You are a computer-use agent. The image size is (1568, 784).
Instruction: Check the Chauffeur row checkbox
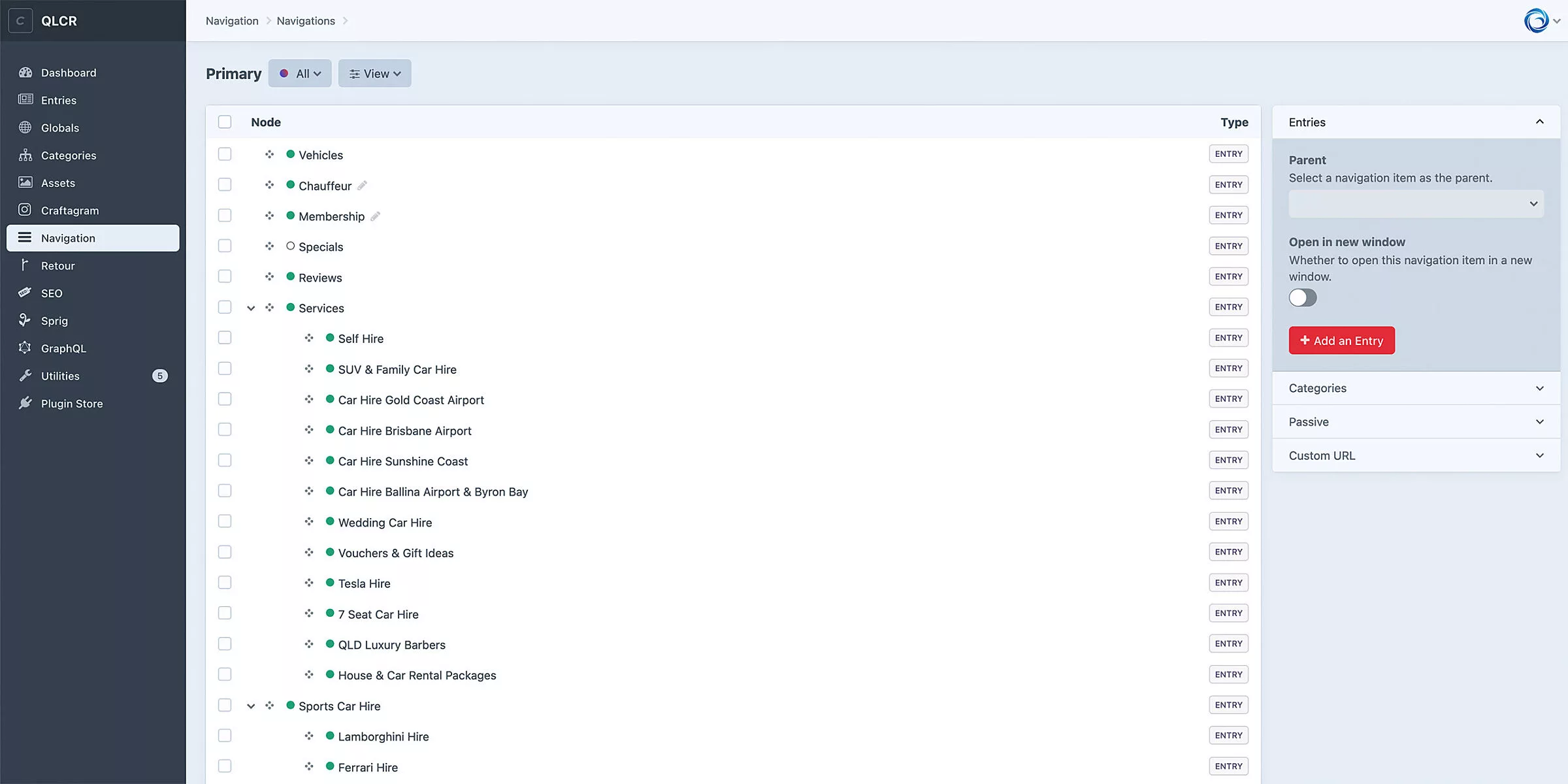pos(225,185)
